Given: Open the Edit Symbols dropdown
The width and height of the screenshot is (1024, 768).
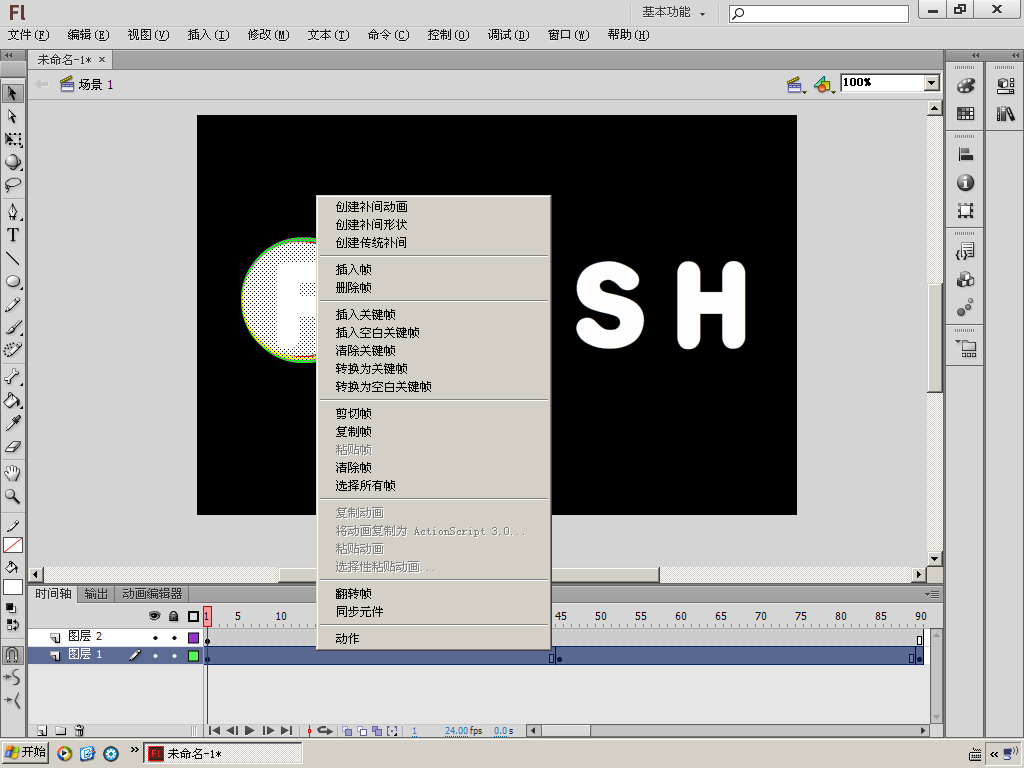Looking at the screenshot, I should [x=824, y=85].
